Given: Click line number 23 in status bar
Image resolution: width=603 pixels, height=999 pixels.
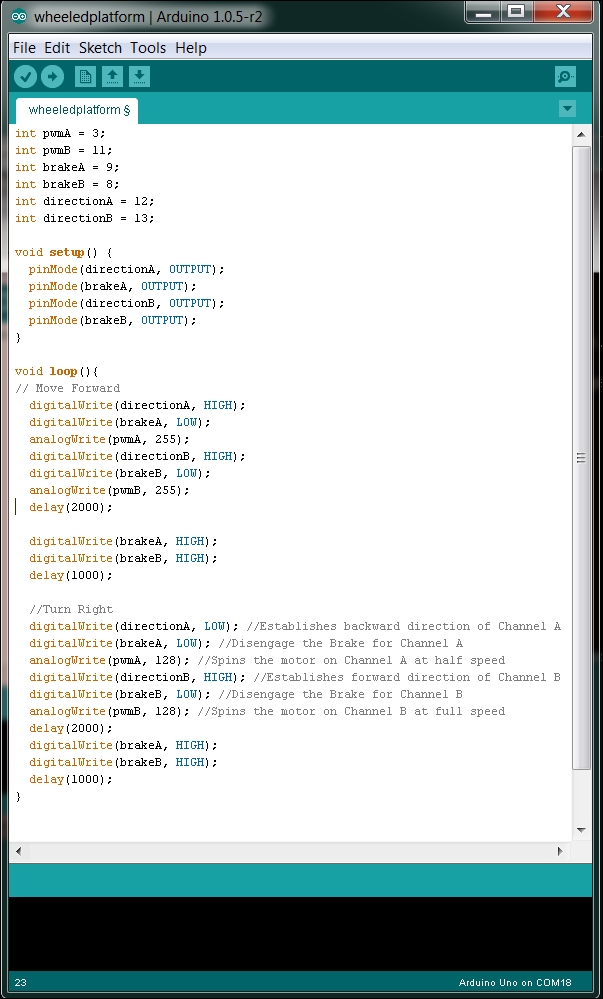Looking at the screenshot, I should 20,982.
